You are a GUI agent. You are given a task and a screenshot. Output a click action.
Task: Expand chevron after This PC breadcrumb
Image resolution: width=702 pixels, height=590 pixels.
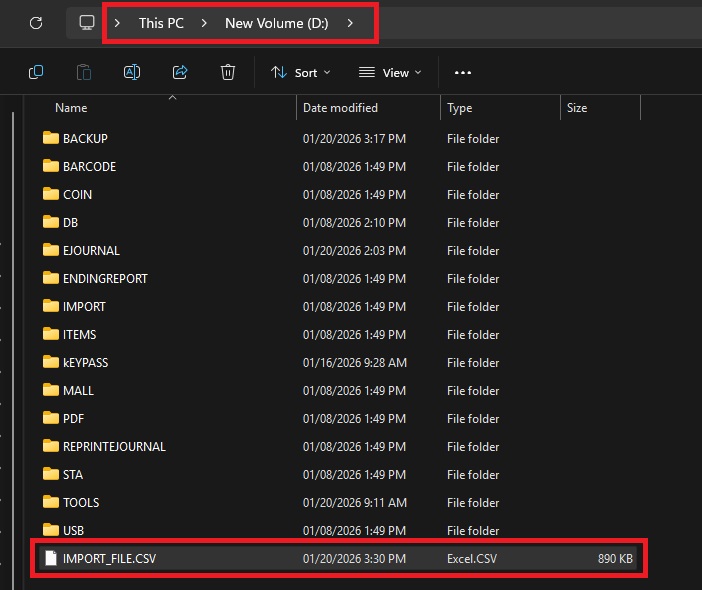click(x=204, y=23)
